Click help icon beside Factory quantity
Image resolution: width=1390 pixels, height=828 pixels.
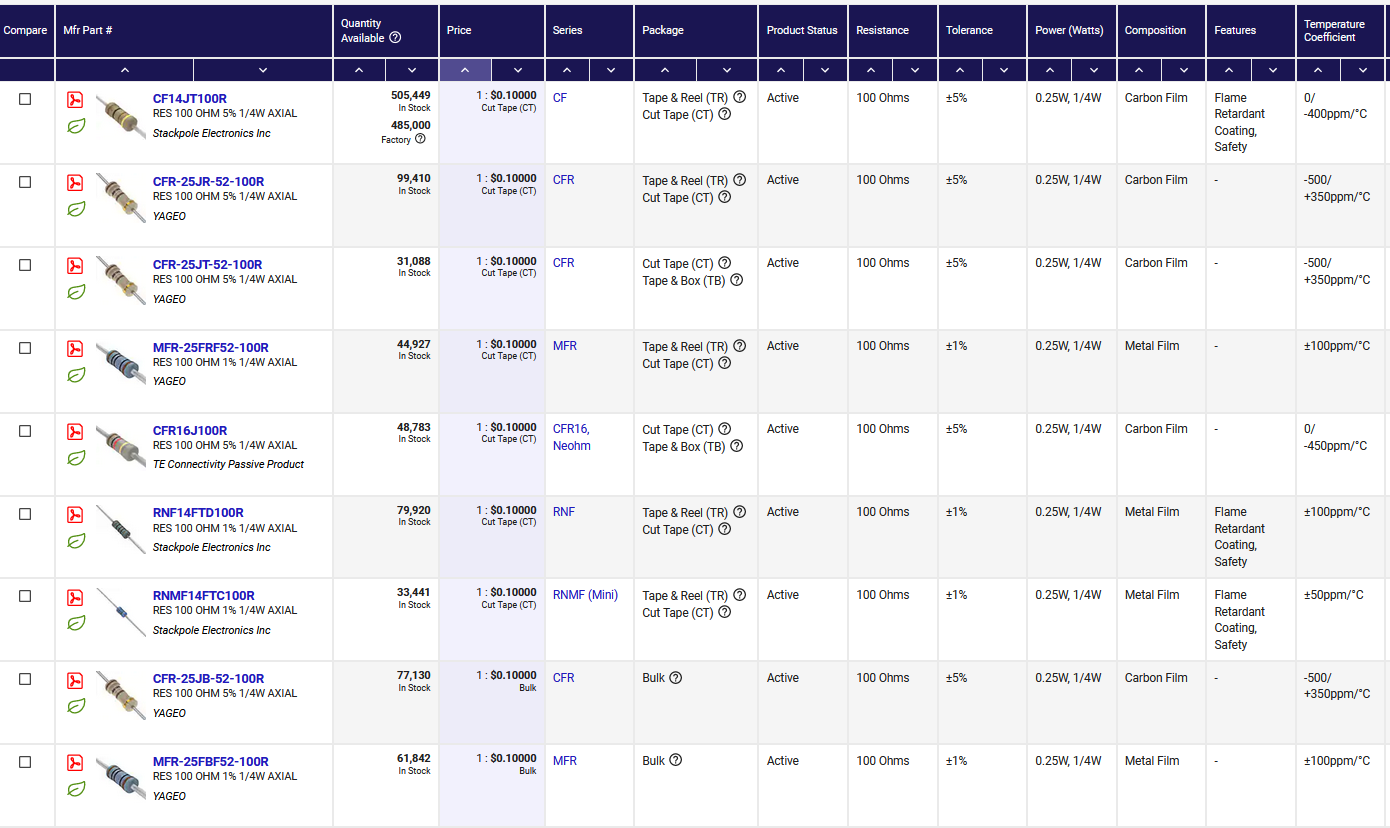[x=420, y=139]
